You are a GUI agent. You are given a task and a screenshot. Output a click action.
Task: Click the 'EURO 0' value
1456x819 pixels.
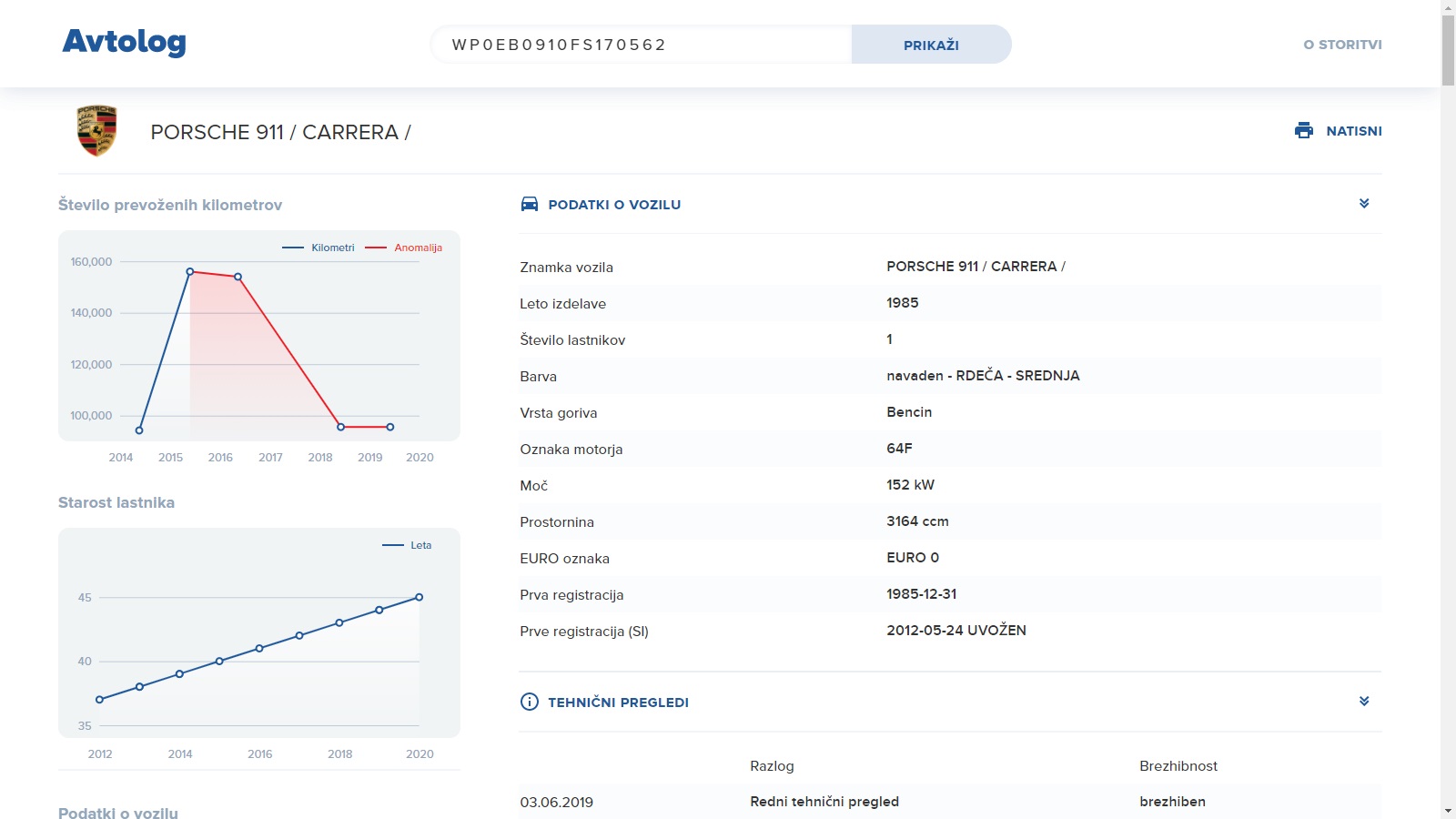click(x=913, y=558)
